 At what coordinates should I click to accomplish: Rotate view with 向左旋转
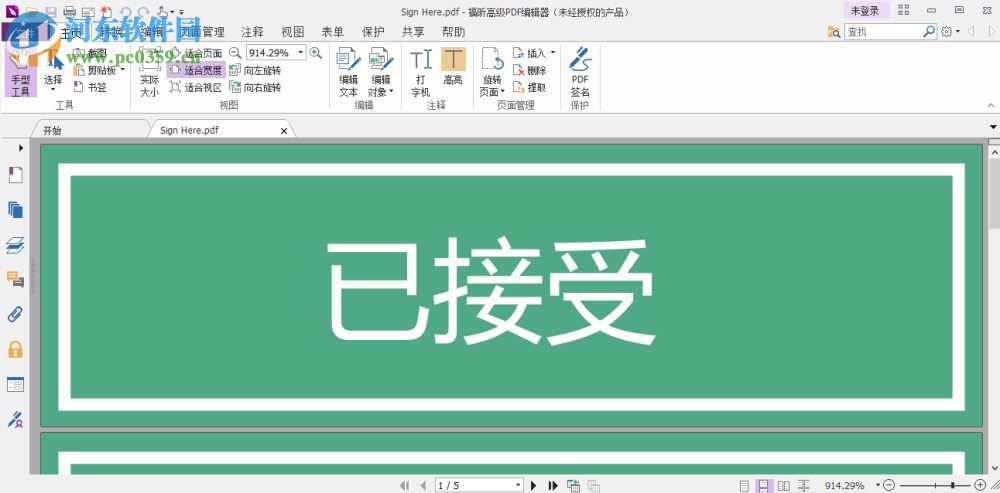click(255, 70)
